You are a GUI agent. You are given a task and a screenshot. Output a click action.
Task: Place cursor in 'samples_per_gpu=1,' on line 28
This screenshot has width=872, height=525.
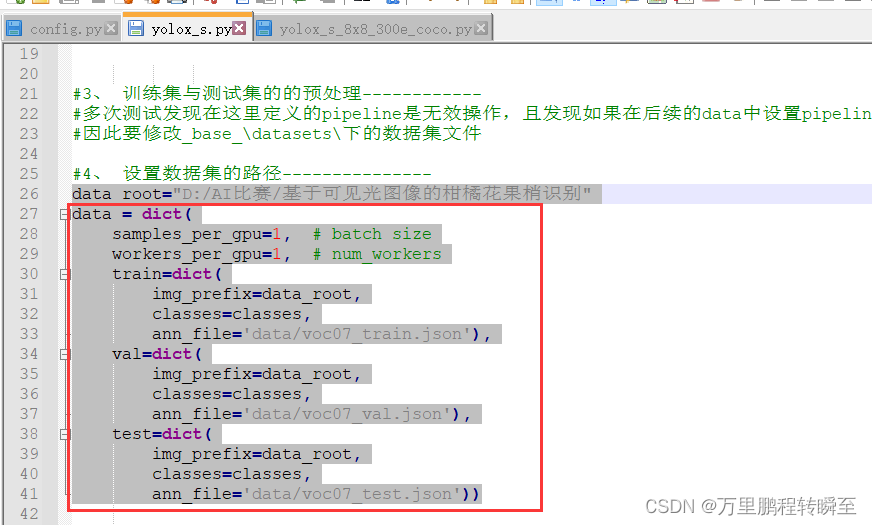coord(201,234)
